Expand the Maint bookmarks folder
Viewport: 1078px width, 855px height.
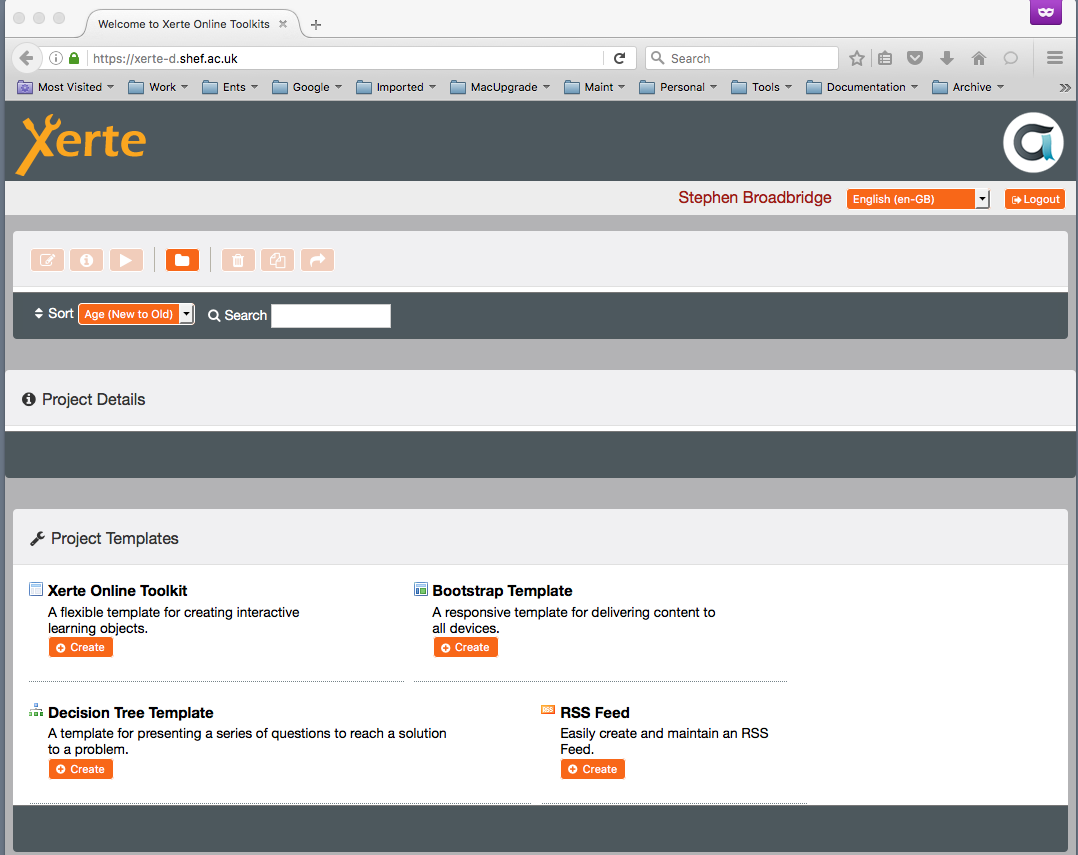595,87
